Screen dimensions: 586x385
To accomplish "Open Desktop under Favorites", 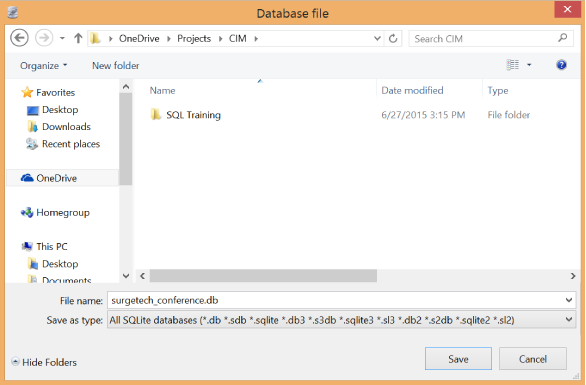I will (x=60, y=110).
